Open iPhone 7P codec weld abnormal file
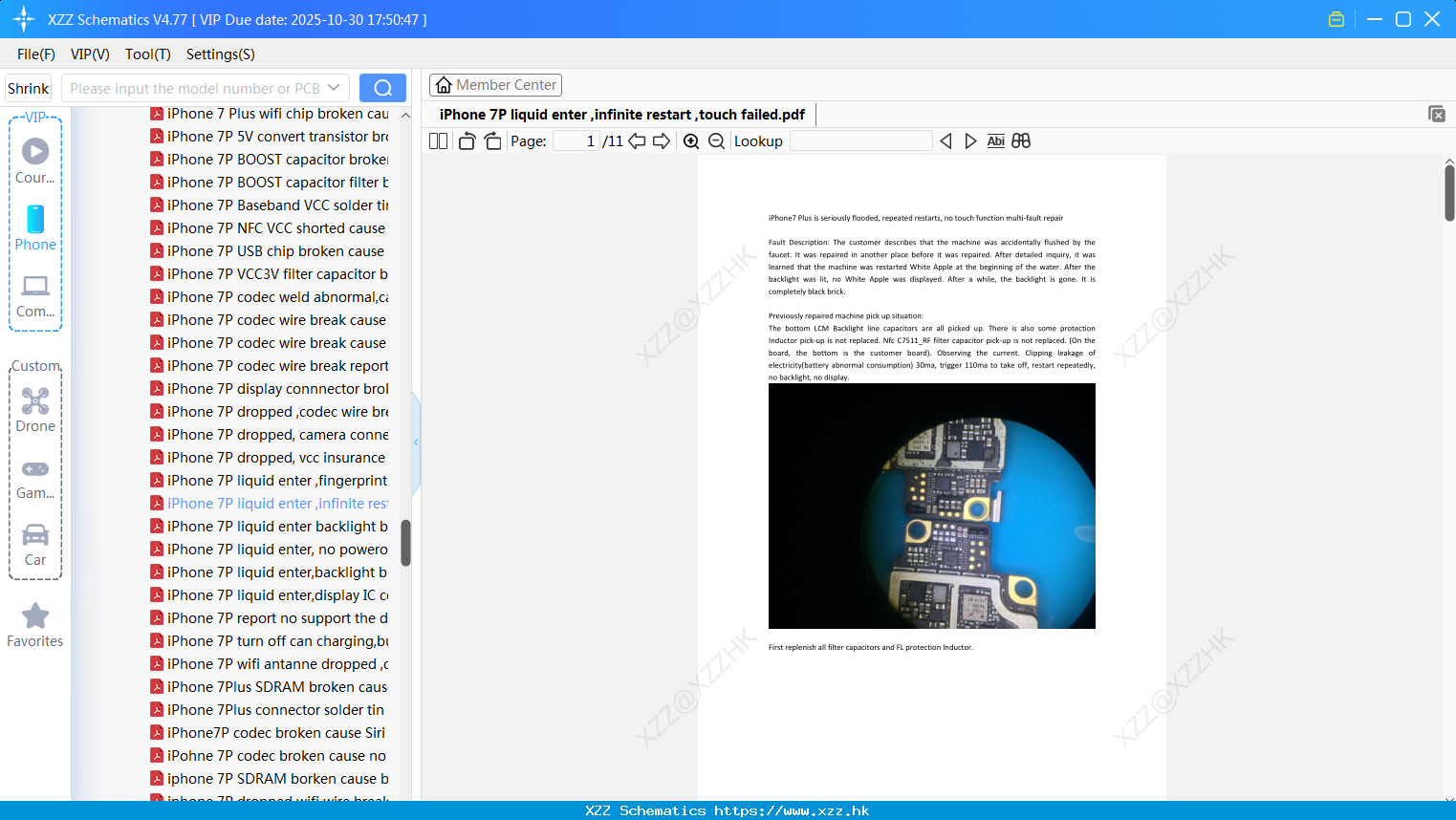 point(270,297)
